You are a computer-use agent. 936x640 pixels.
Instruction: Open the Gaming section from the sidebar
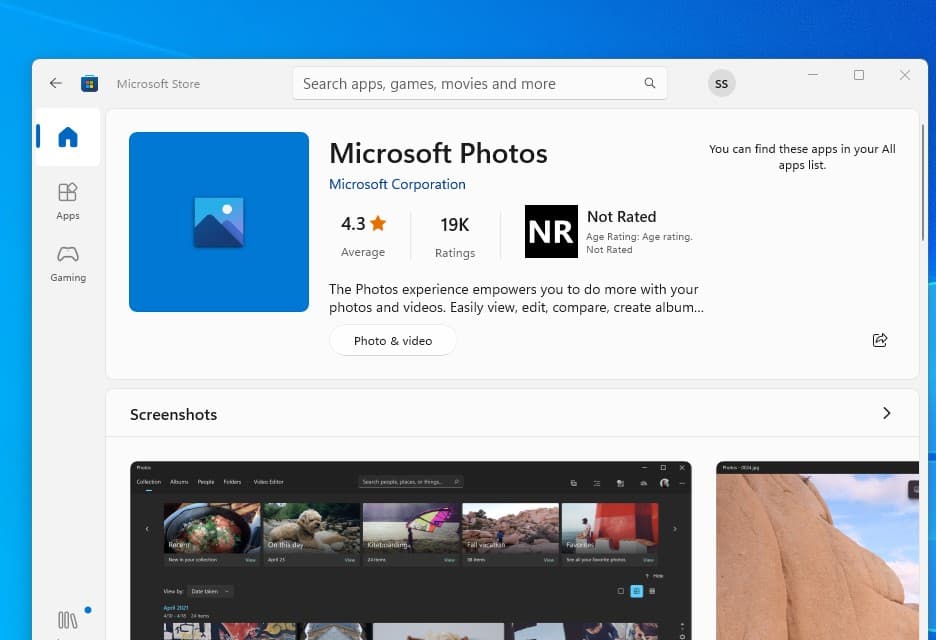[67, 263]
